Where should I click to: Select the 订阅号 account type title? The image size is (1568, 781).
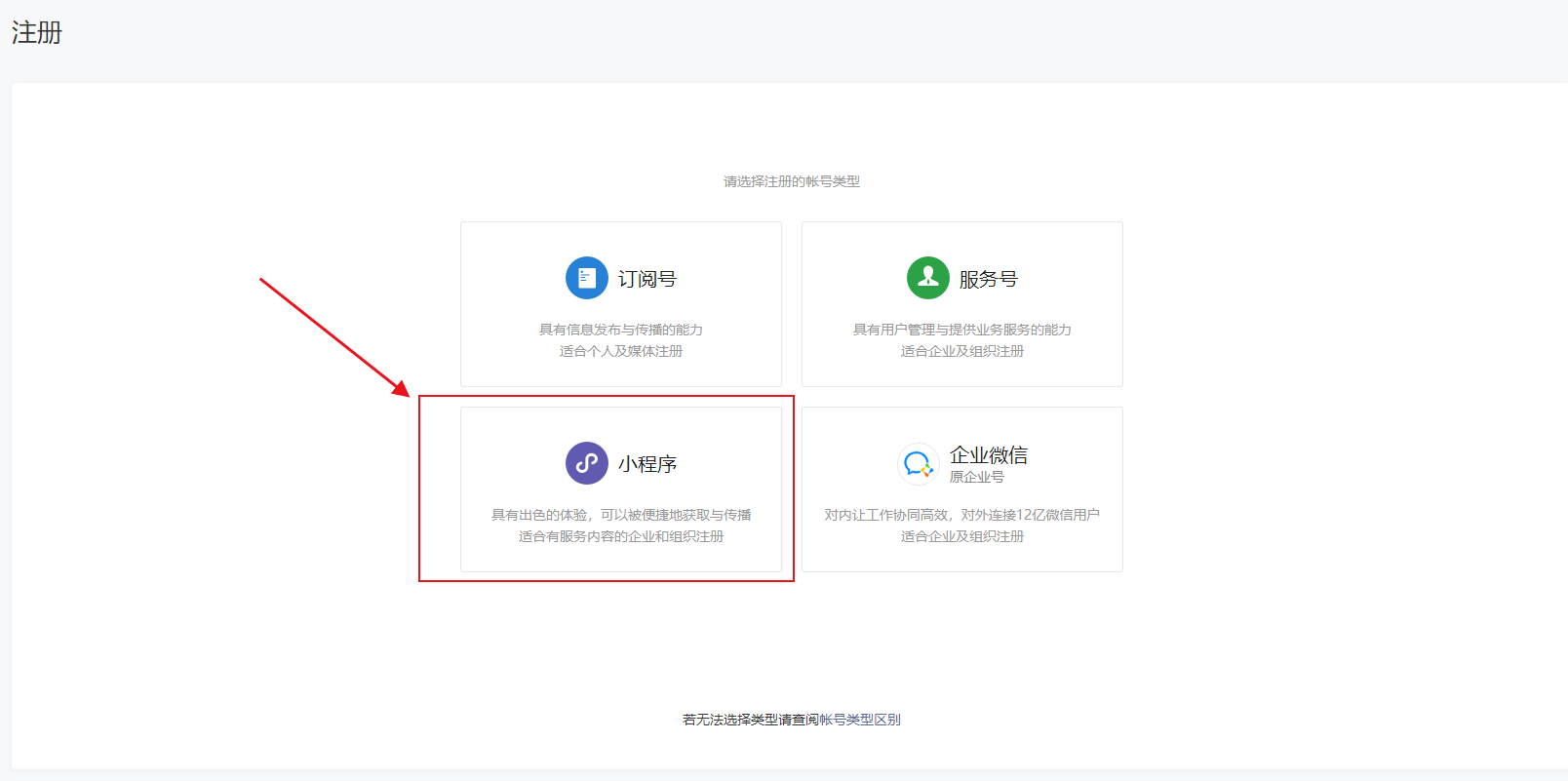click(647, 279)
